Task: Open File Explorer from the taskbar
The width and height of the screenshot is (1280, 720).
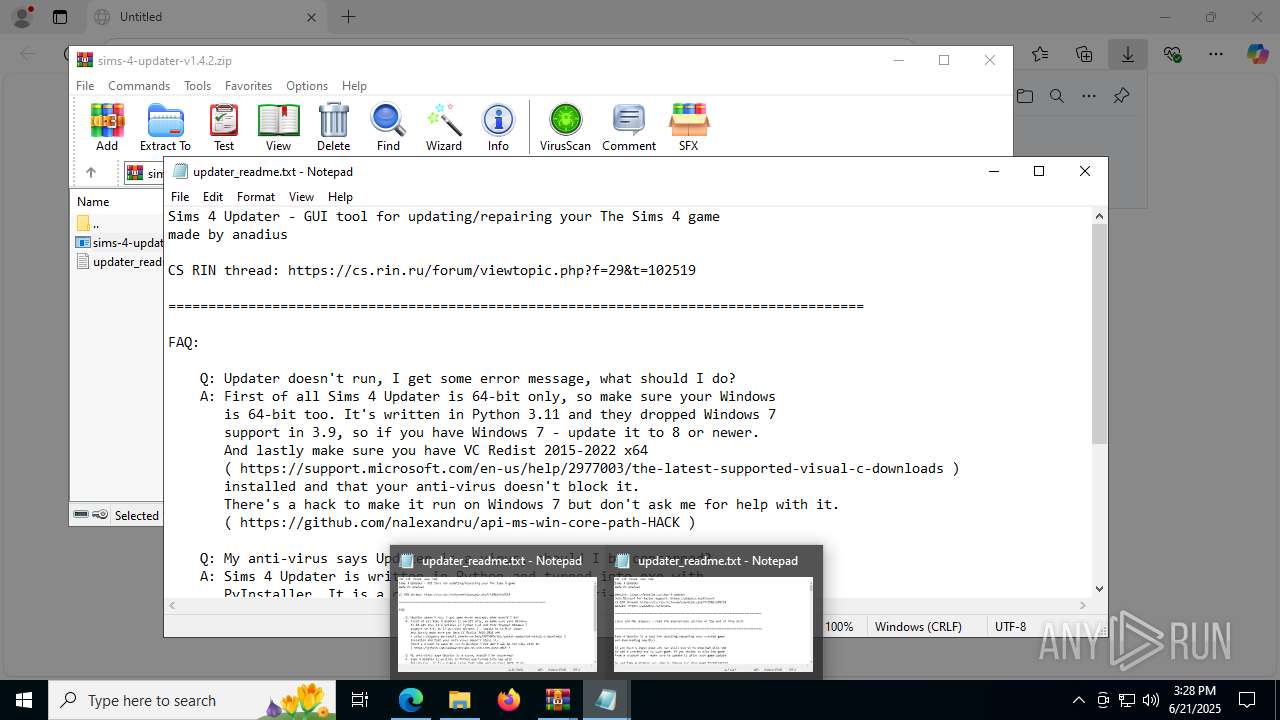Action: pos(459,700)
